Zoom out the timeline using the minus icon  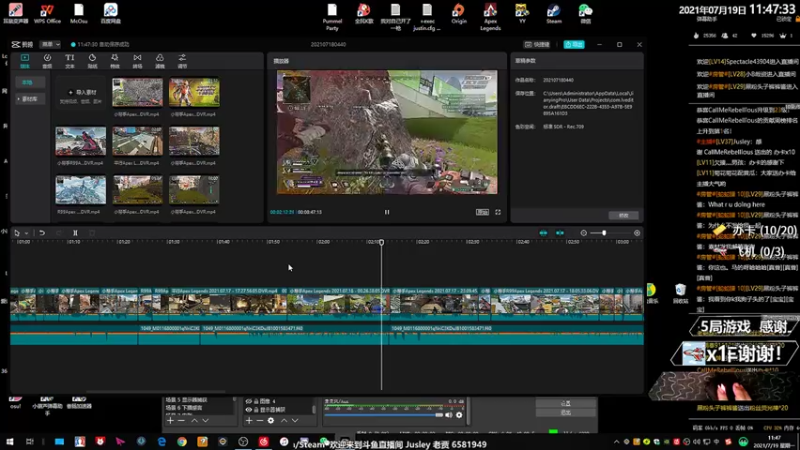pos(584,233)
